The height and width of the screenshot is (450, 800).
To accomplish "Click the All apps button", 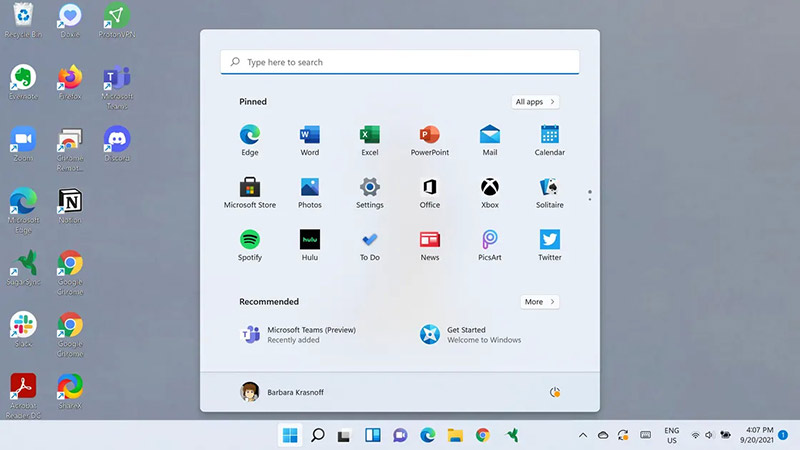I will tap(535, 102).
